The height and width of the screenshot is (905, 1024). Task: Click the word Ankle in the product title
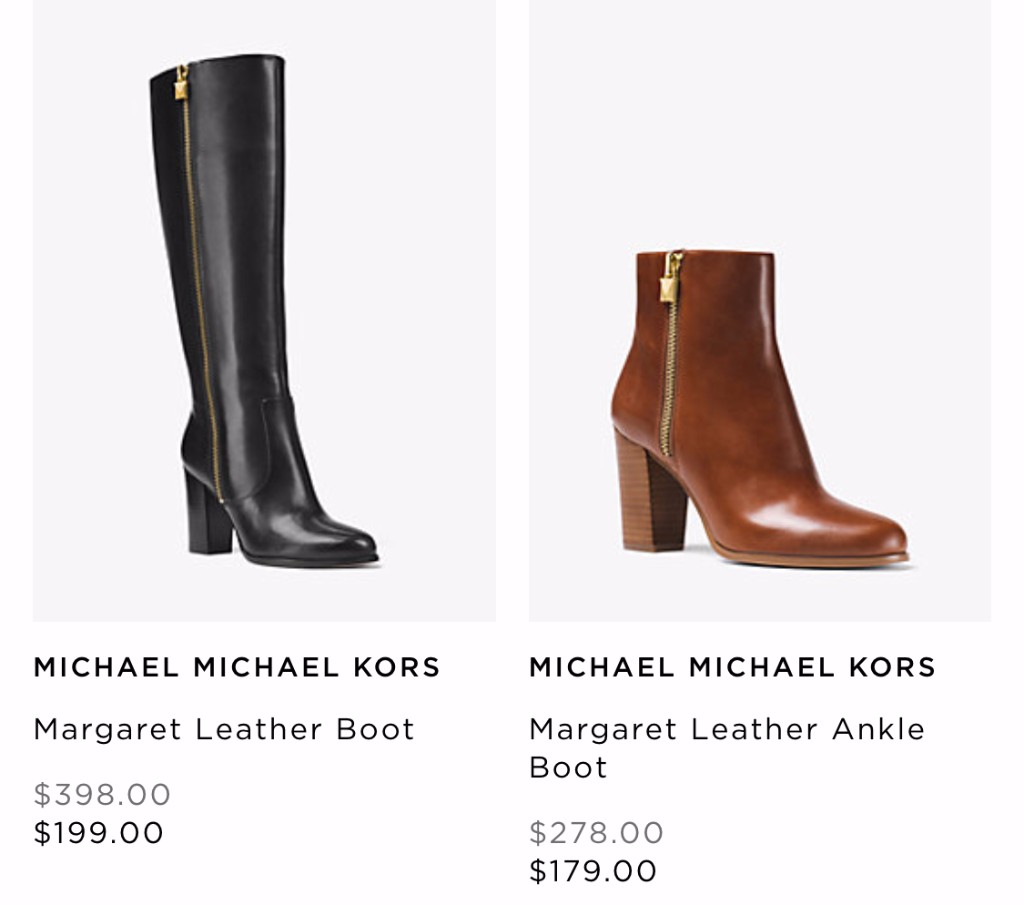pos(878,729)
